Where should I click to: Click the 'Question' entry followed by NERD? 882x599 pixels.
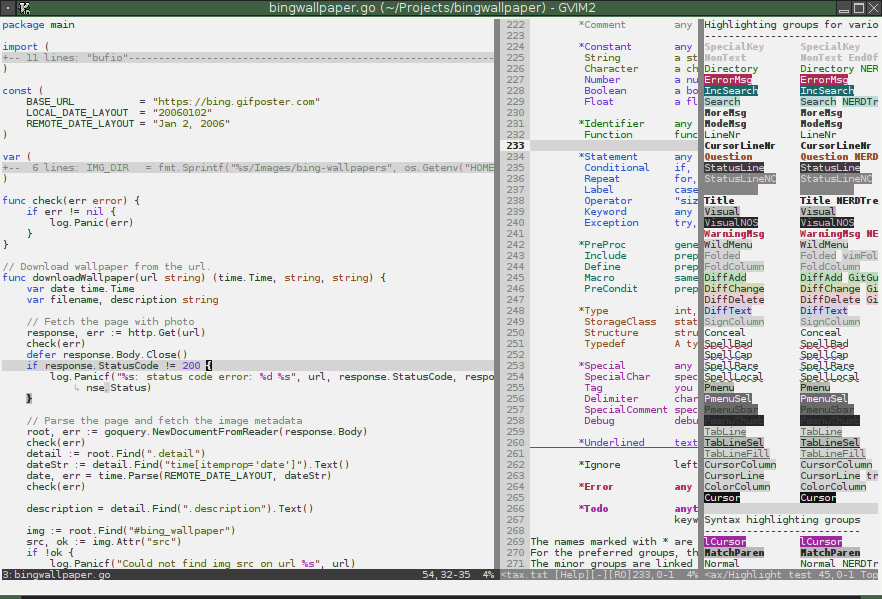click(x=824, y=157)
